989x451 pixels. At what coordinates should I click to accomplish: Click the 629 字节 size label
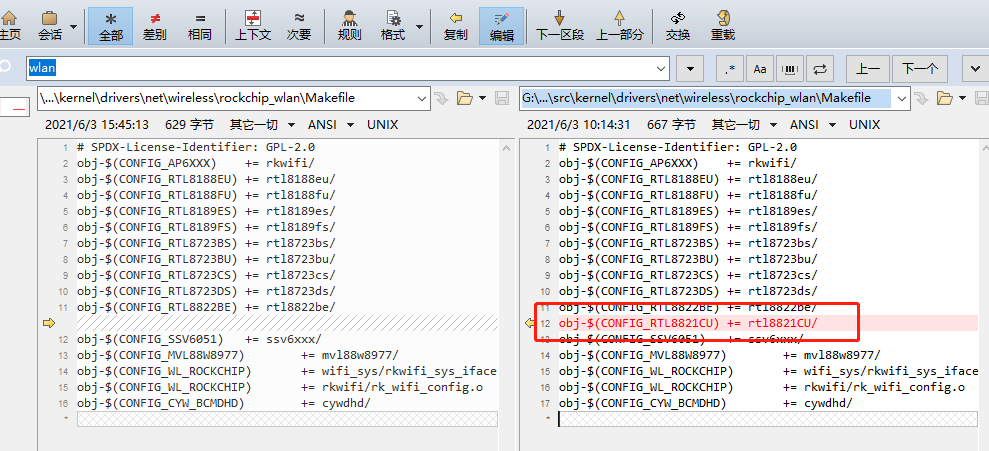tap(189, 125)
